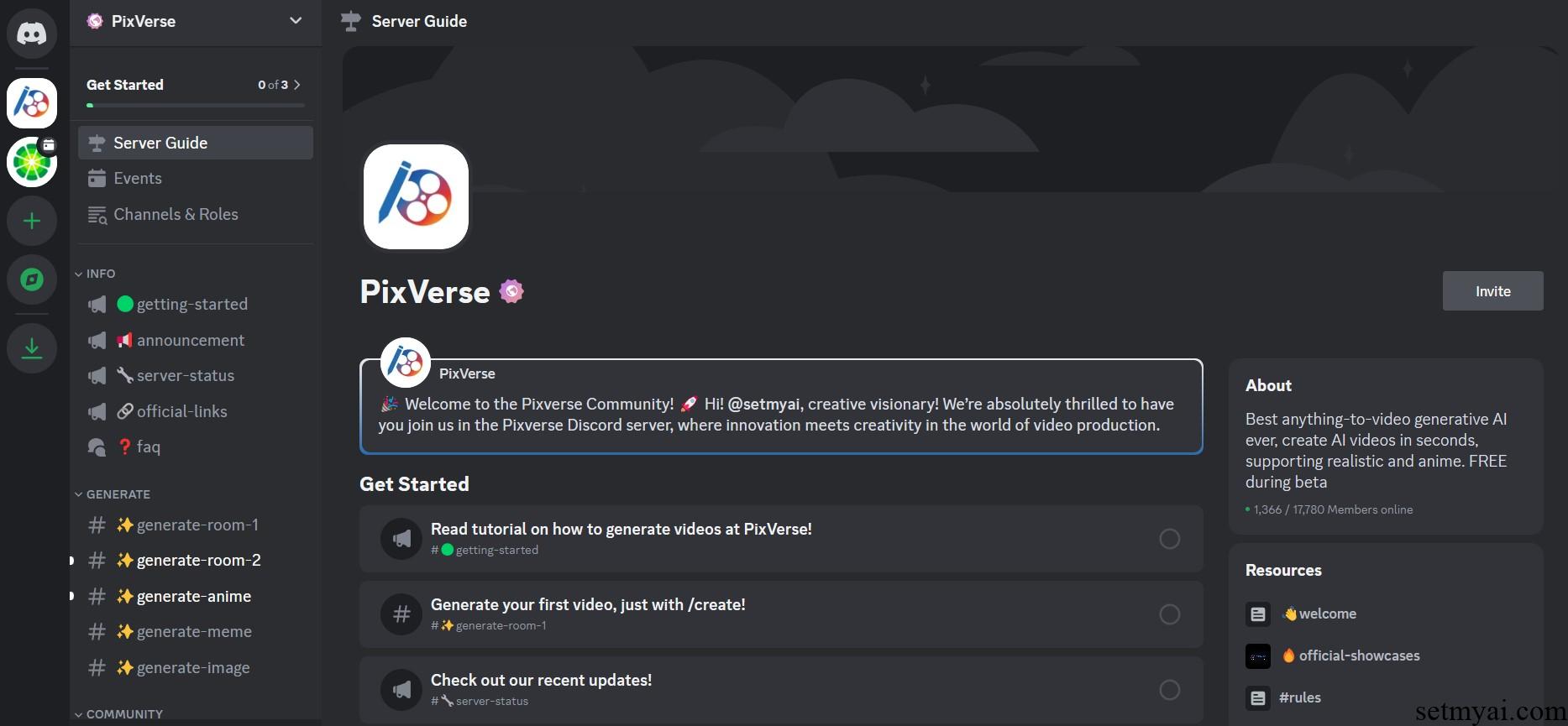Screen dimensions: 1568x726
Task: Click the Invite button
Action: click(x=1492, y=291)
